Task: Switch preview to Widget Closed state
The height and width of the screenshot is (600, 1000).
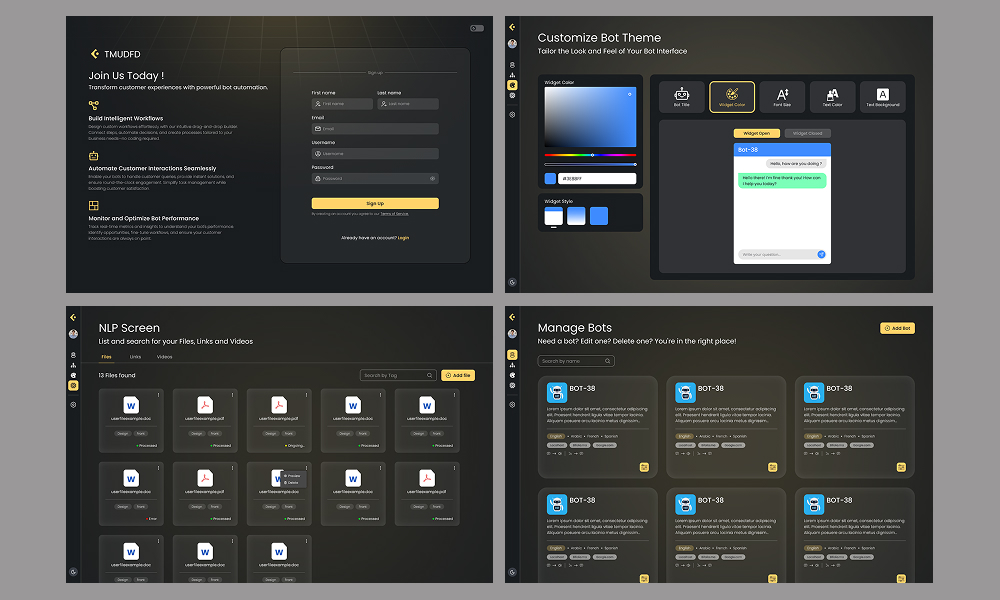Action: [807, 133]
